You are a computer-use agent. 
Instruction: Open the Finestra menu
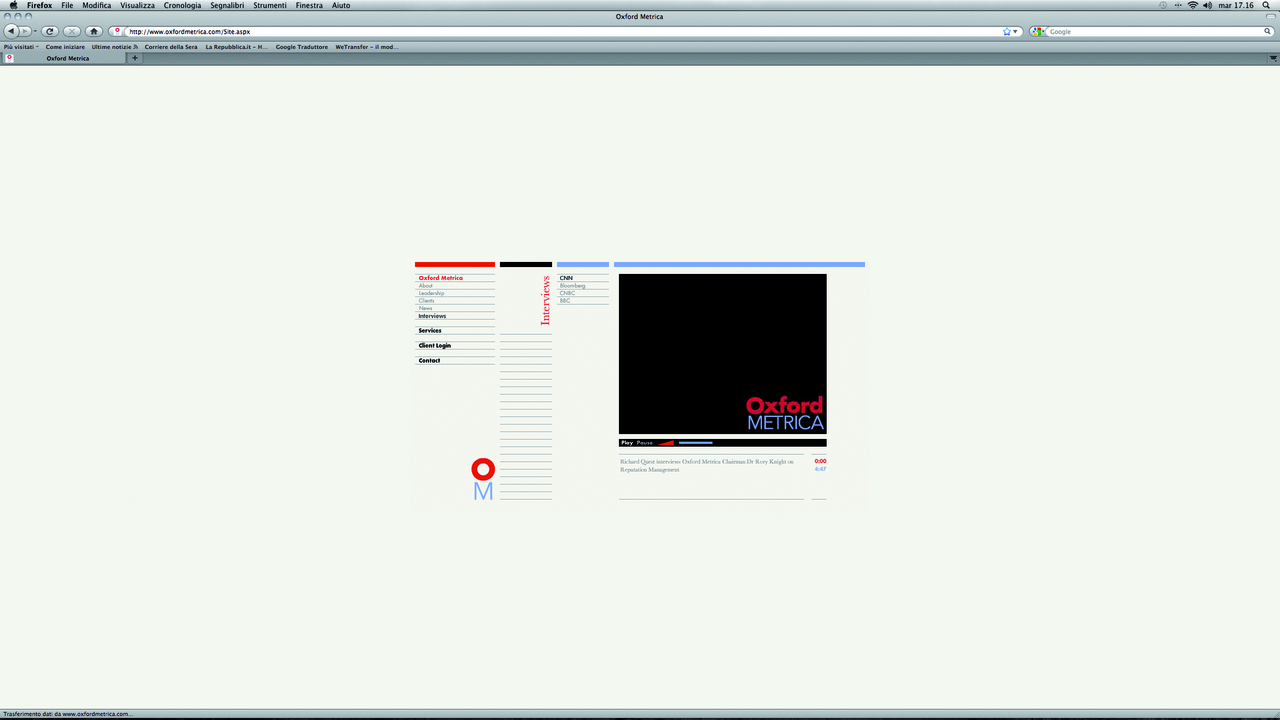pyautogui.click(x=309, y=5)
